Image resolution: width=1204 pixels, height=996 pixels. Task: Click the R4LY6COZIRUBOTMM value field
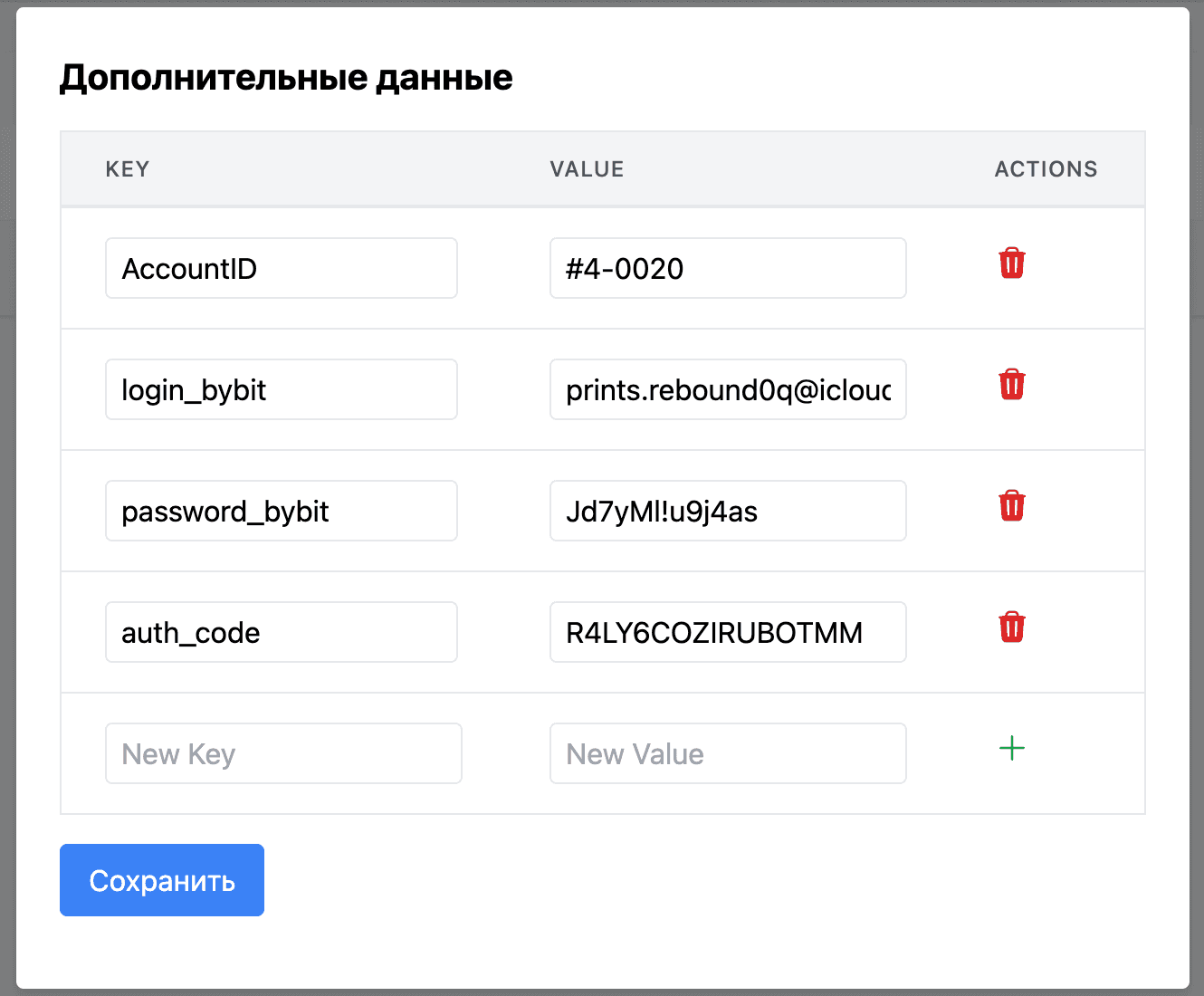[x=727, y=633]
